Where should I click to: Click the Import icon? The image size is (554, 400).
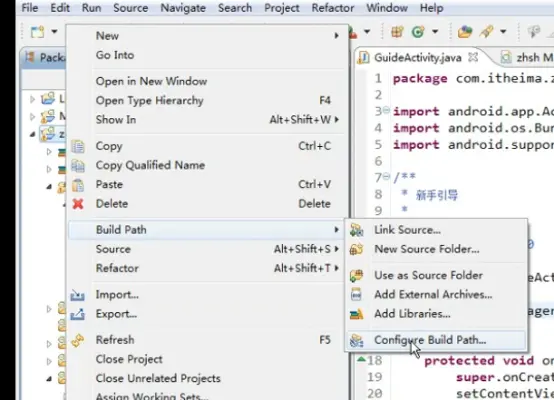click(x=78, y=295)
